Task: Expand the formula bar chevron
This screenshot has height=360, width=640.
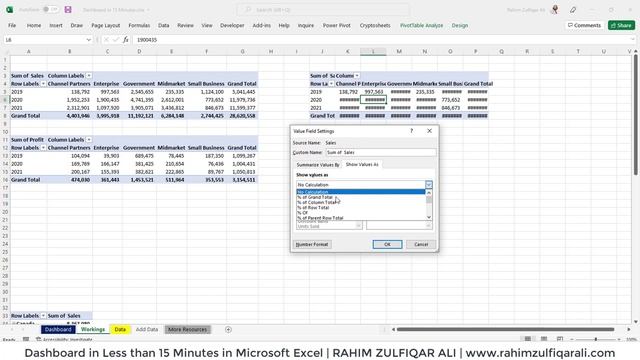Action: click(632, 40)
